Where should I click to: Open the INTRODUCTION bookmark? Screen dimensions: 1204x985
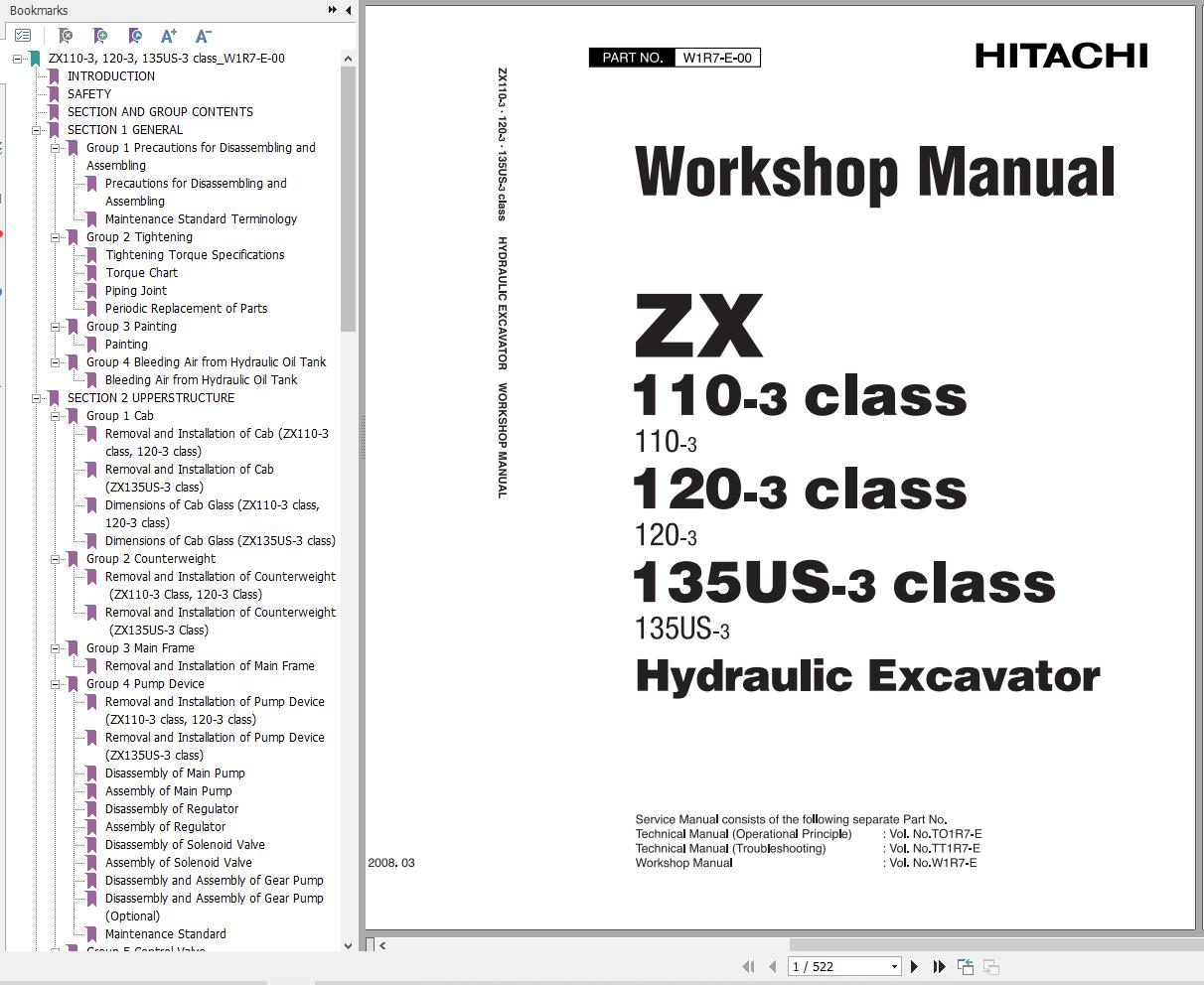[x=111, y=76]
